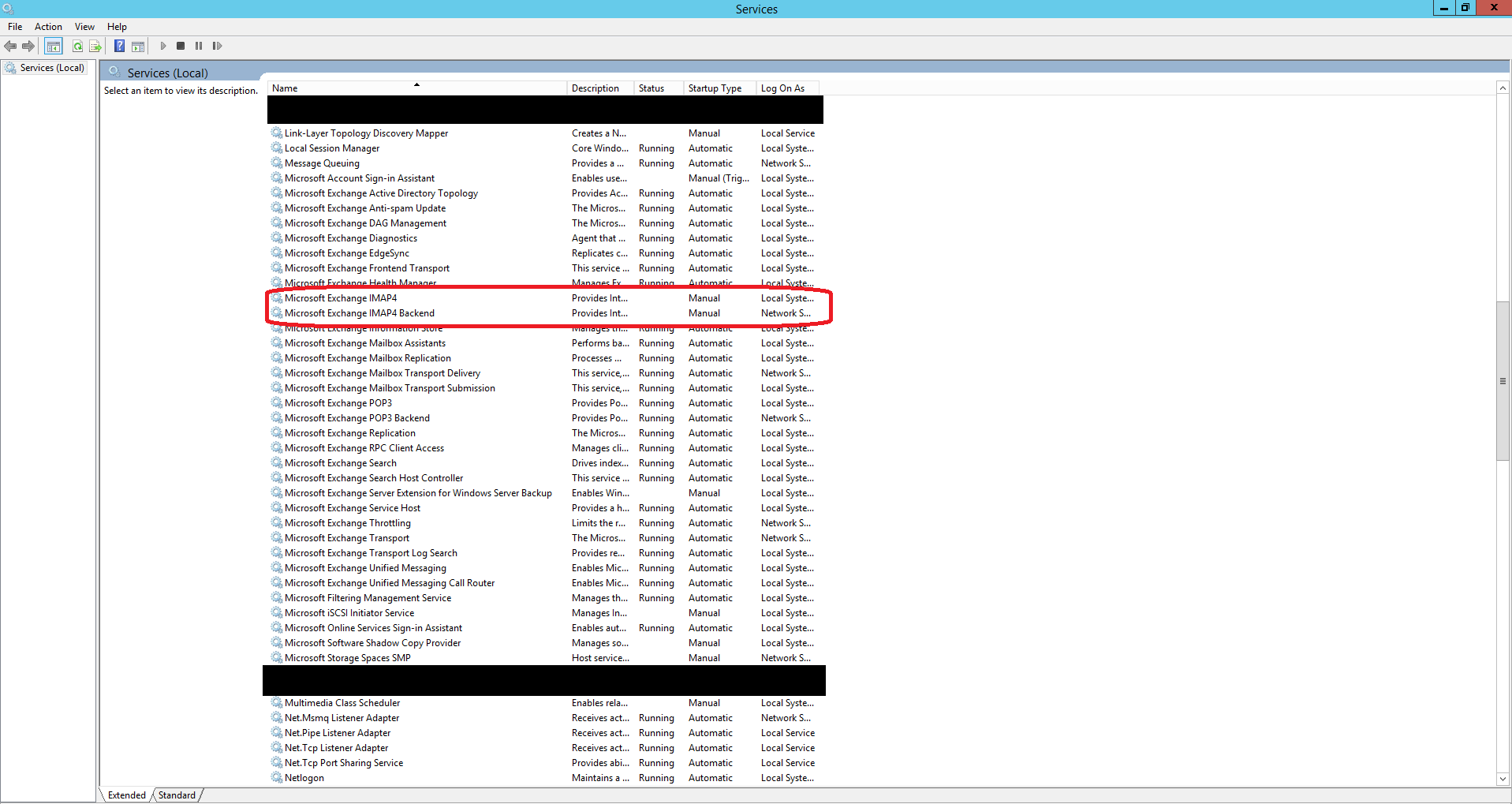
Task: Open Help via blue question mark icon
Action: point(119,47)
